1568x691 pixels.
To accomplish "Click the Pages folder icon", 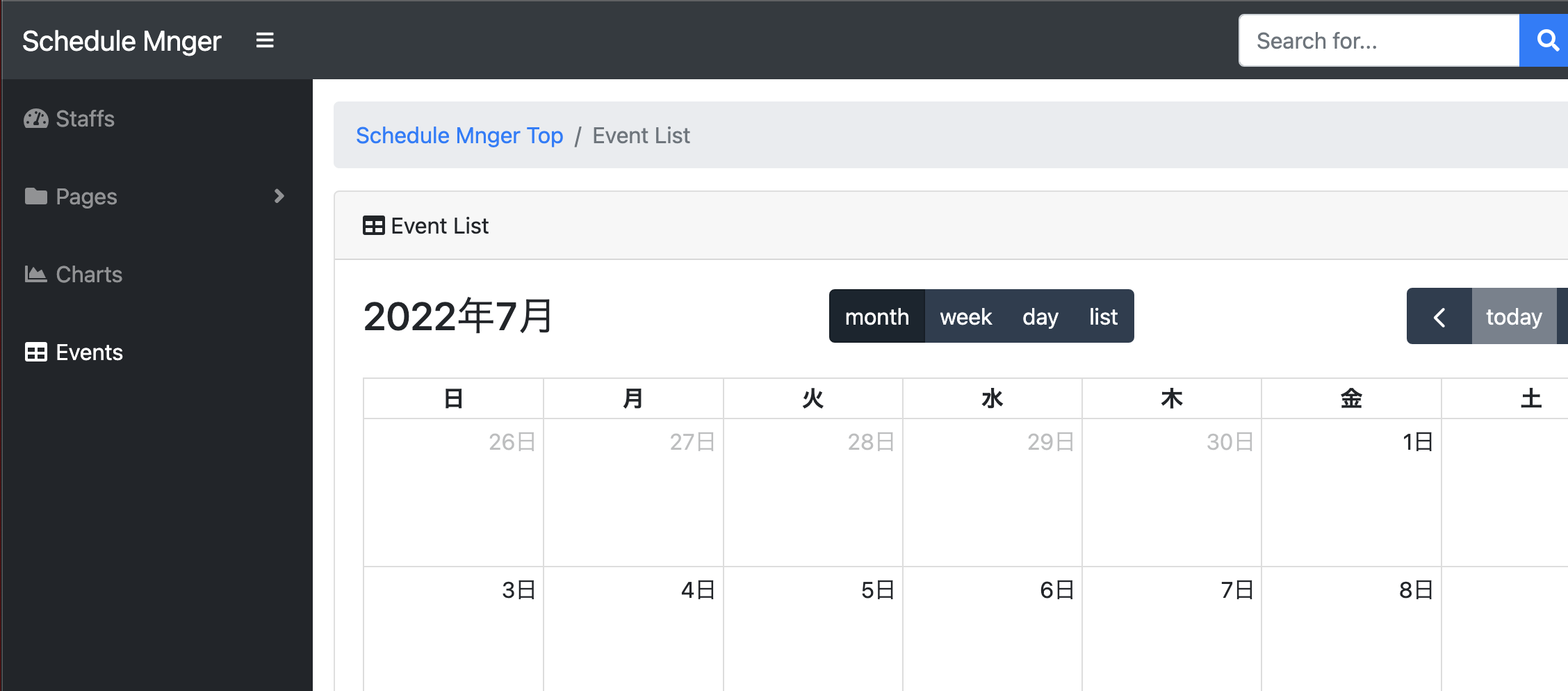I will pyautogui.click(x=36, y=197).
